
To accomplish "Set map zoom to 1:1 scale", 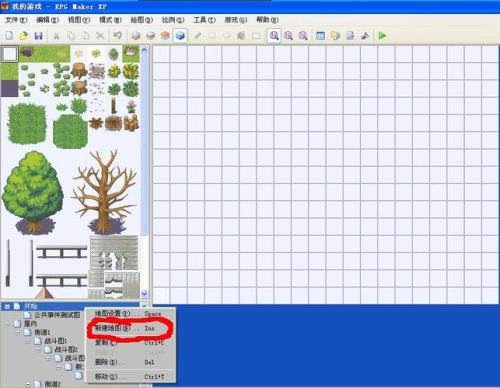I will [x=274, y=35].
